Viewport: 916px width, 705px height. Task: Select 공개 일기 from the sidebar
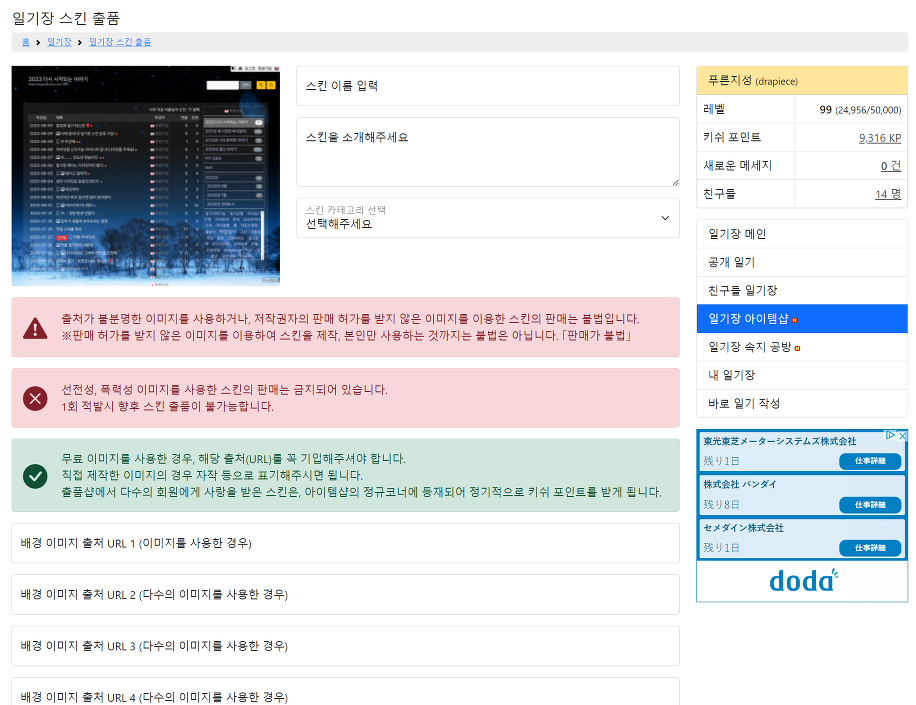[801, 262]
